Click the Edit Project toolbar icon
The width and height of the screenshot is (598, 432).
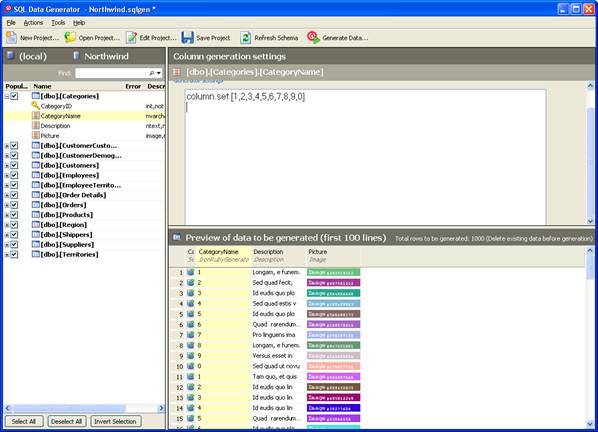[x=132, y=37]
